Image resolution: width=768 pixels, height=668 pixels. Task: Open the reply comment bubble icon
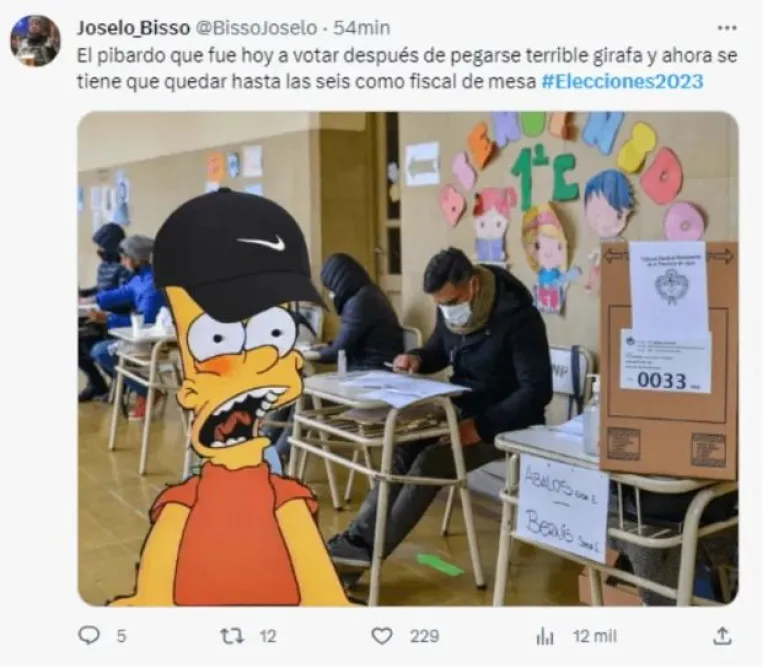click(x=89, y=636)
